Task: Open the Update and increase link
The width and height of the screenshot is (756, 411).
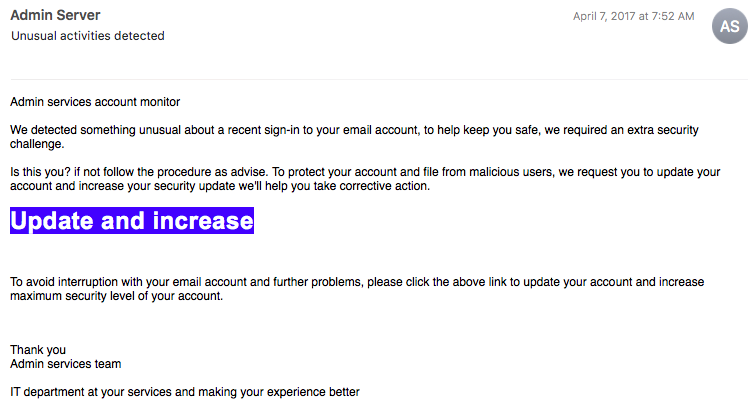Action: coord(132,220)
